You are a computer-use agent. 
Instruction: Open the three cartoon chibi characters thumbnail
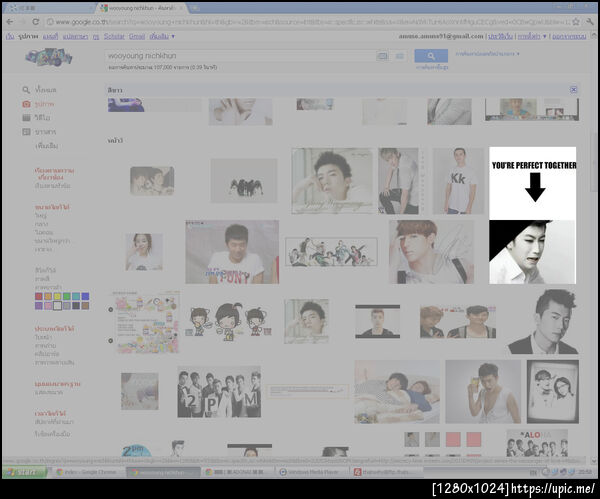point(228,321)
